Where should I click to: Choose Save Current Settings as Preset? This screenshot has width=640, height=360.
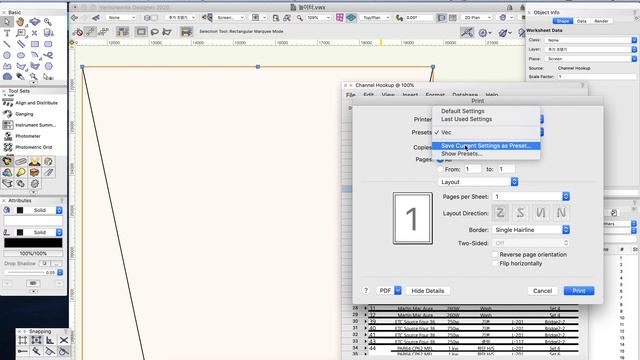coord(486,146)
